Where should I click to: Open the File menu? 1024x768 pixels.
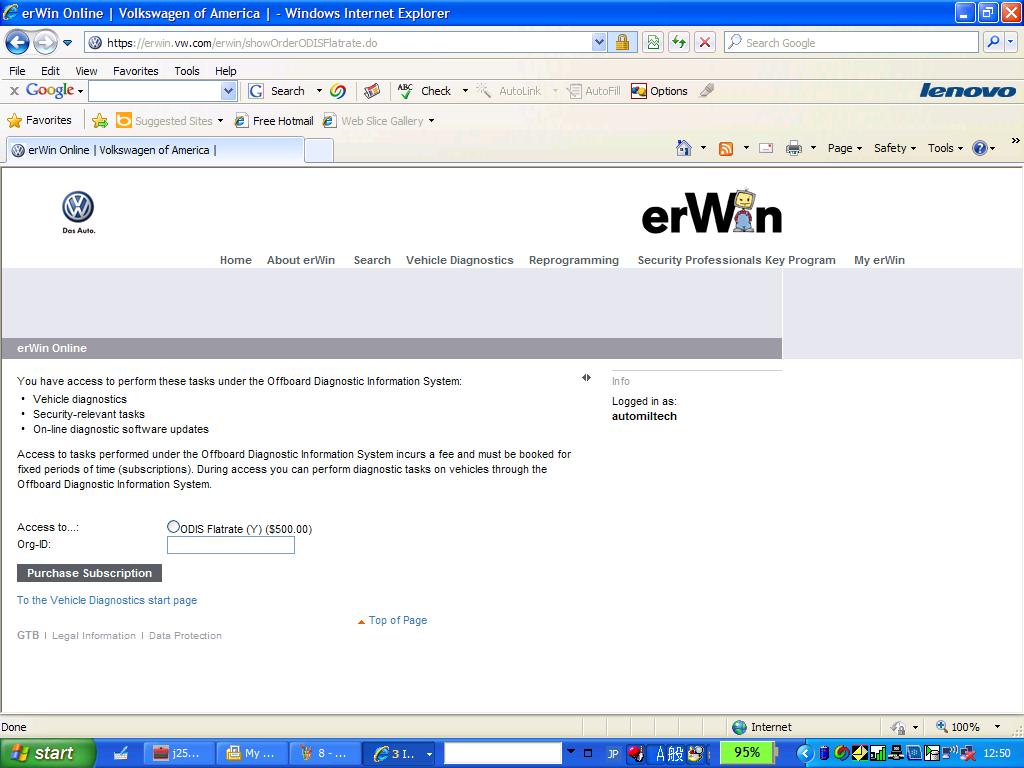17,71
